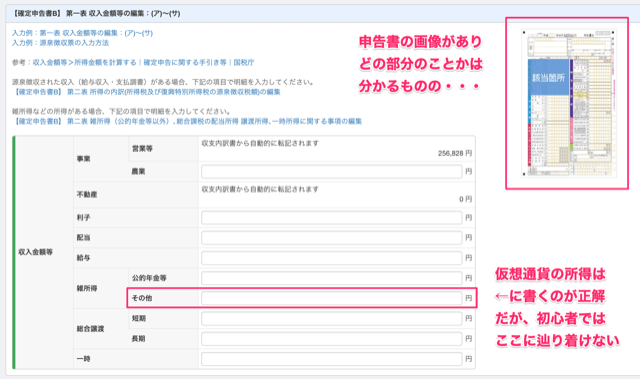This screenshot has height=379, width=640.
Task: Open the 入力例：第一表 収入金額等の編集 link
Action: point(82,33)
